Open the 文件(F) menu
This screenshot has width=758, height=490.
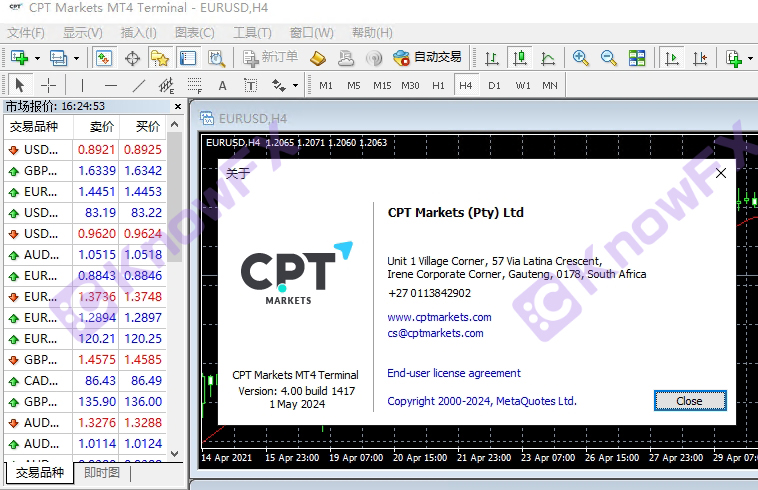(26, 33)
